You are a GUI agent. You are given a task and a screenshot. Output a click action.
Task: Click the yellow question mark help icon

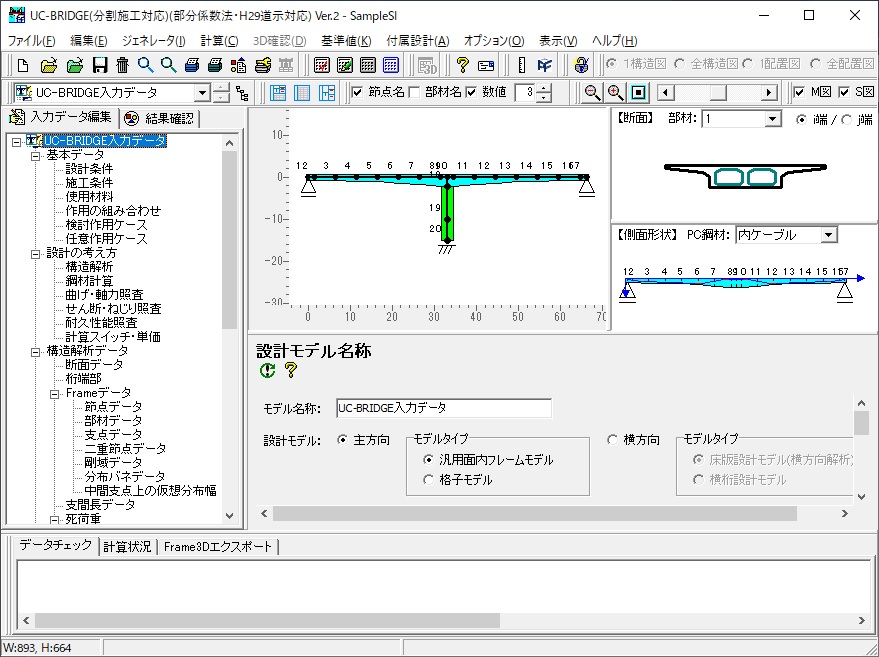[x=462, y=65]
